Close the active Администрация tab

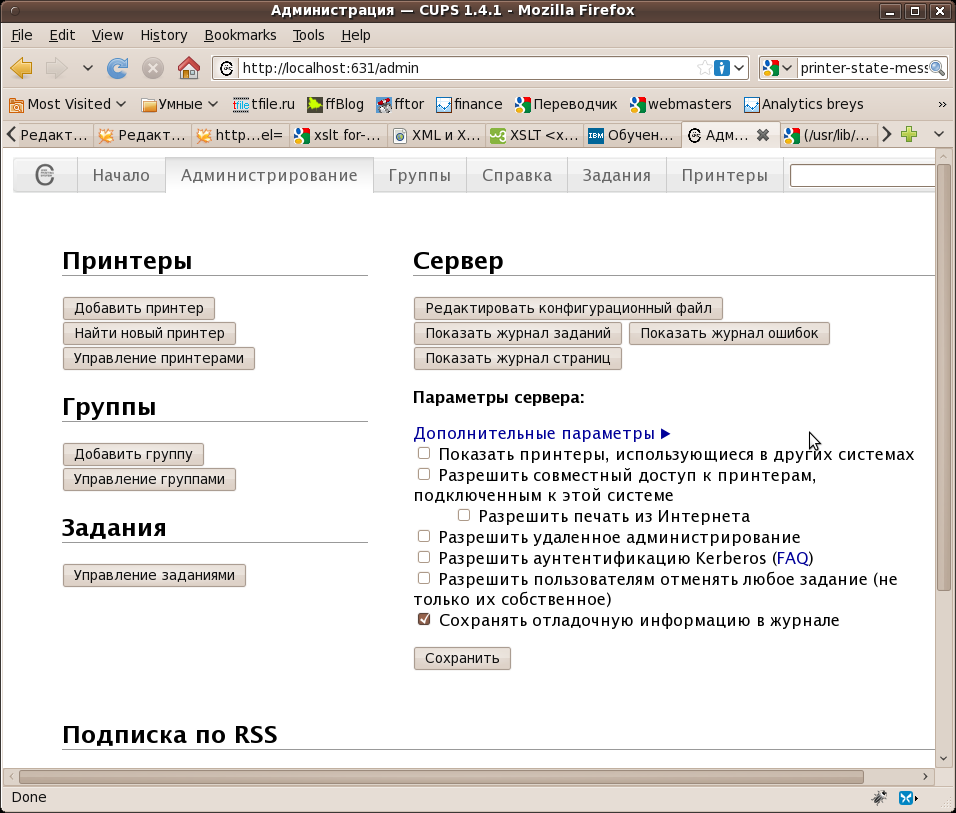(762, 135)
